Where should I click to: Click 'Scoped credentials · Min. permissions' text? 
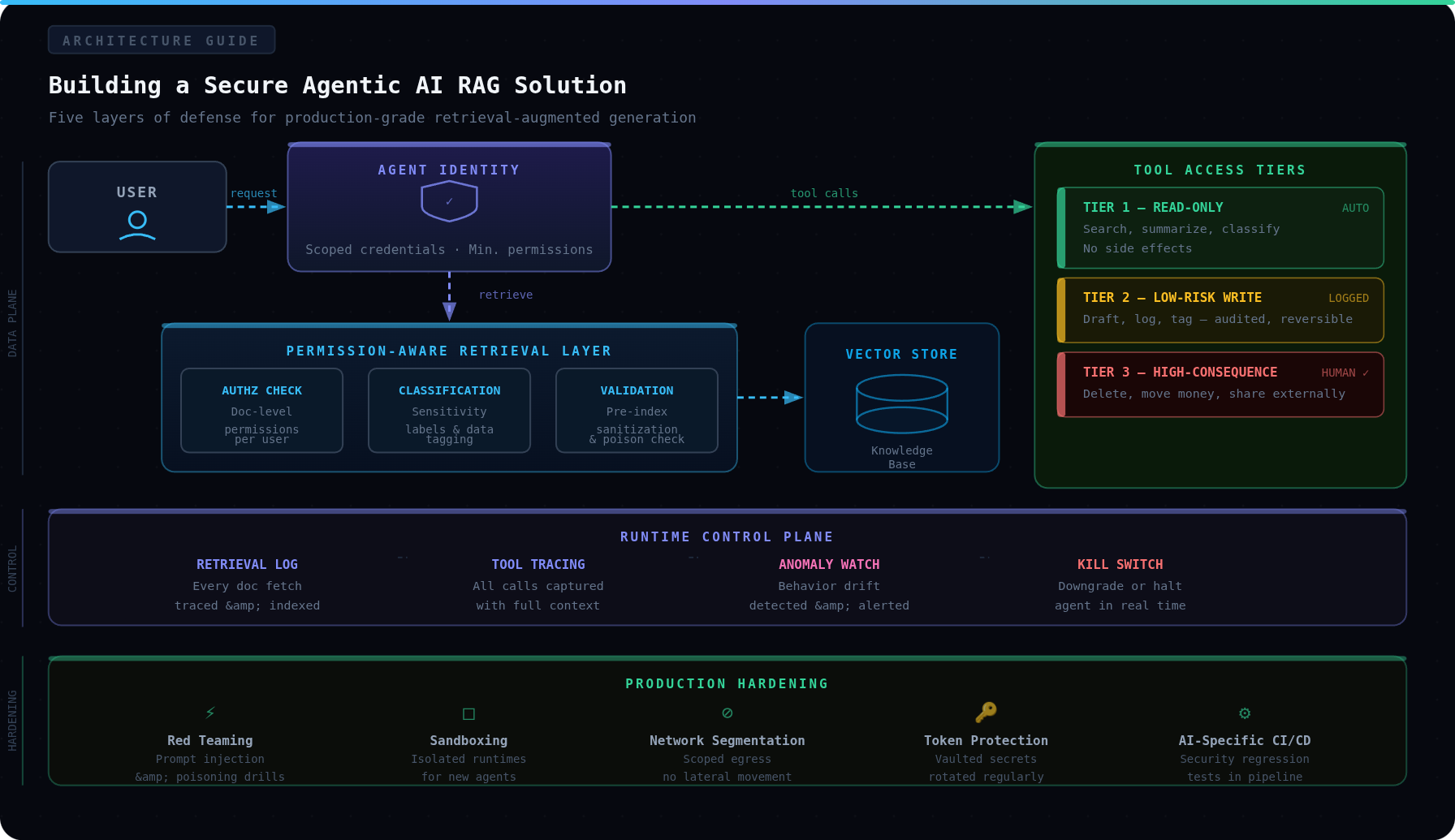pyautogui.click(x=449, y=250)
